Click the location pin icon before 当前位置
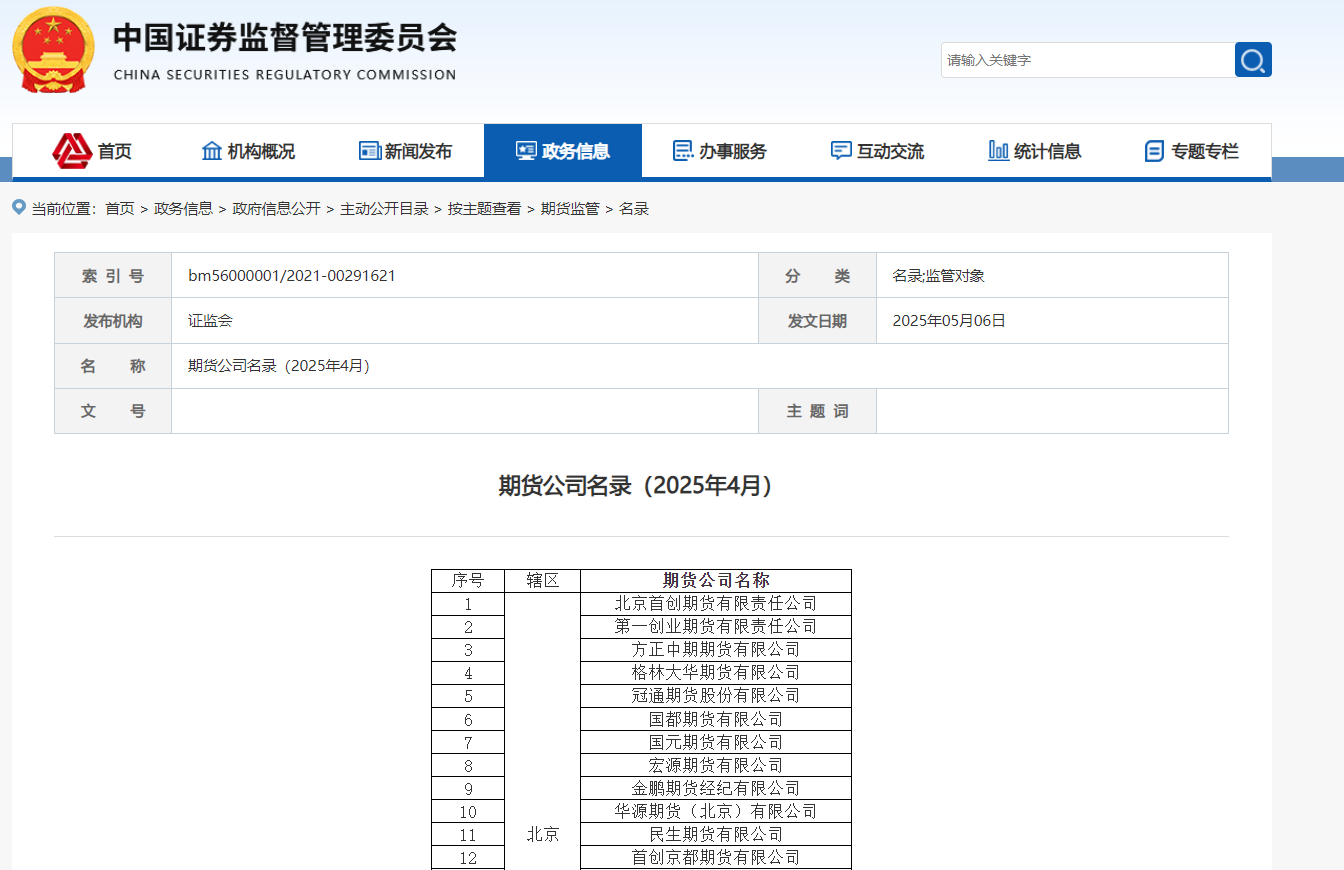The height and width of the screenshot is (870, 1344). click(x=19, y=207)
